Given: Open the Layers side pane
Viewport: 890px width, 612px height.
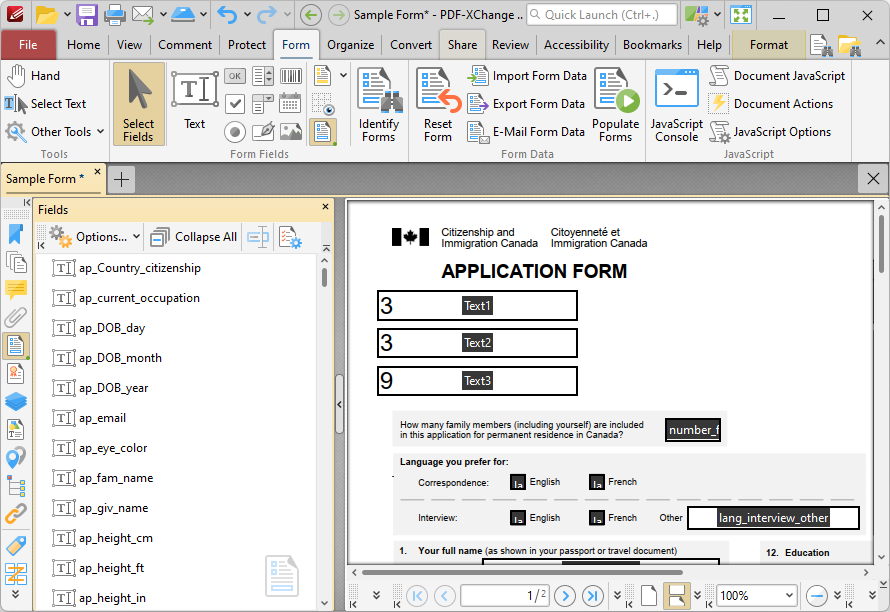Looking at the screenshot, I should pos(16,401).
